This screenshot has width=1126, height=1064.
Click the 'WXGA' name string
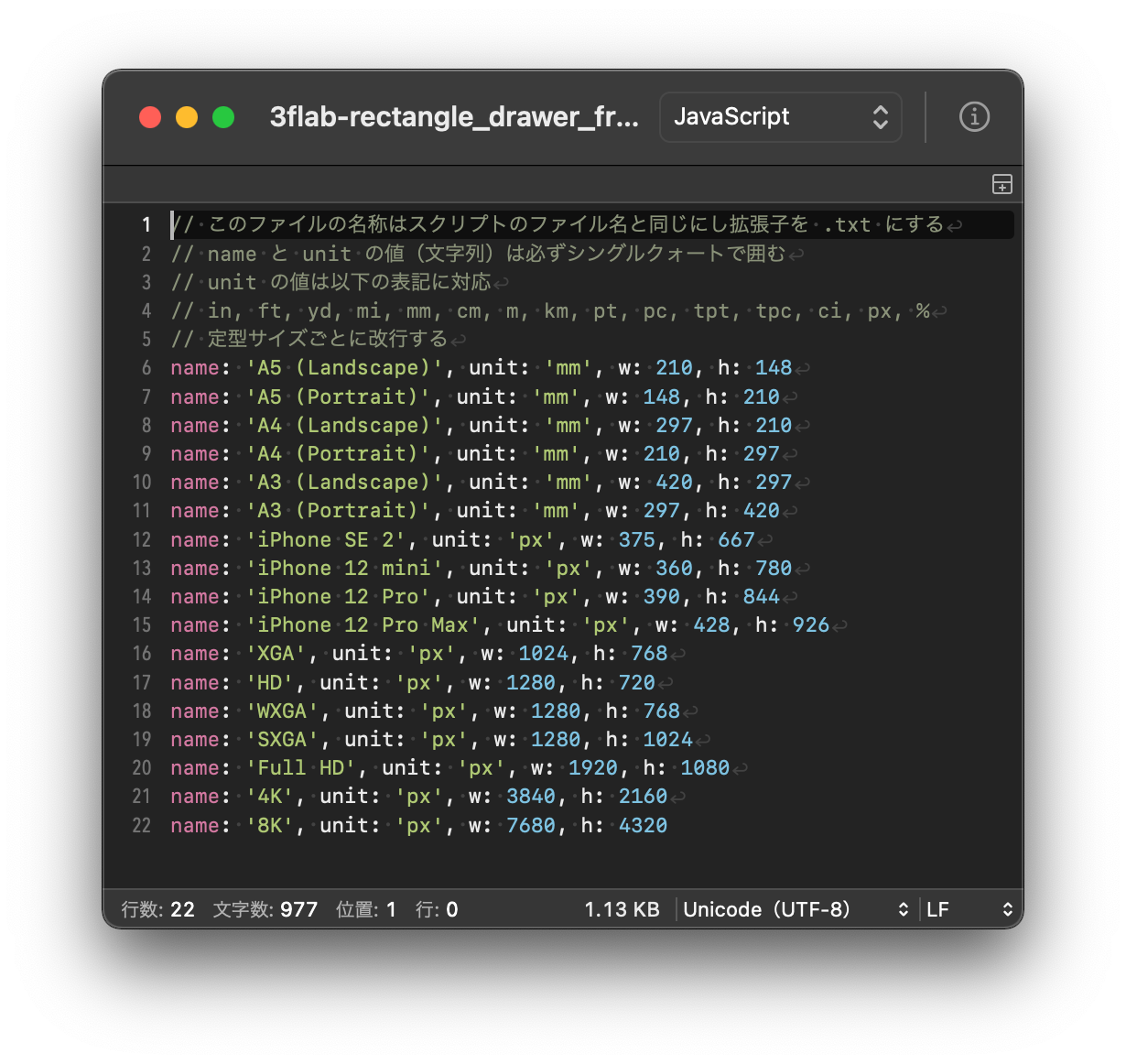coord(282,711)
